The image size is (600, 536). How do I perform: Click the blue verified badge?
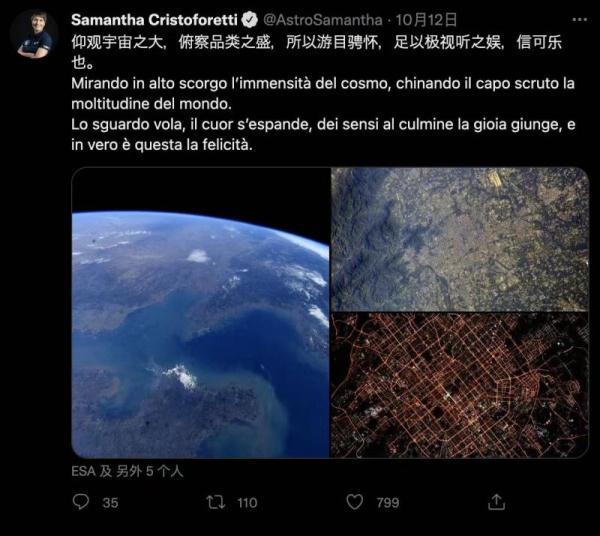point(250,20)
